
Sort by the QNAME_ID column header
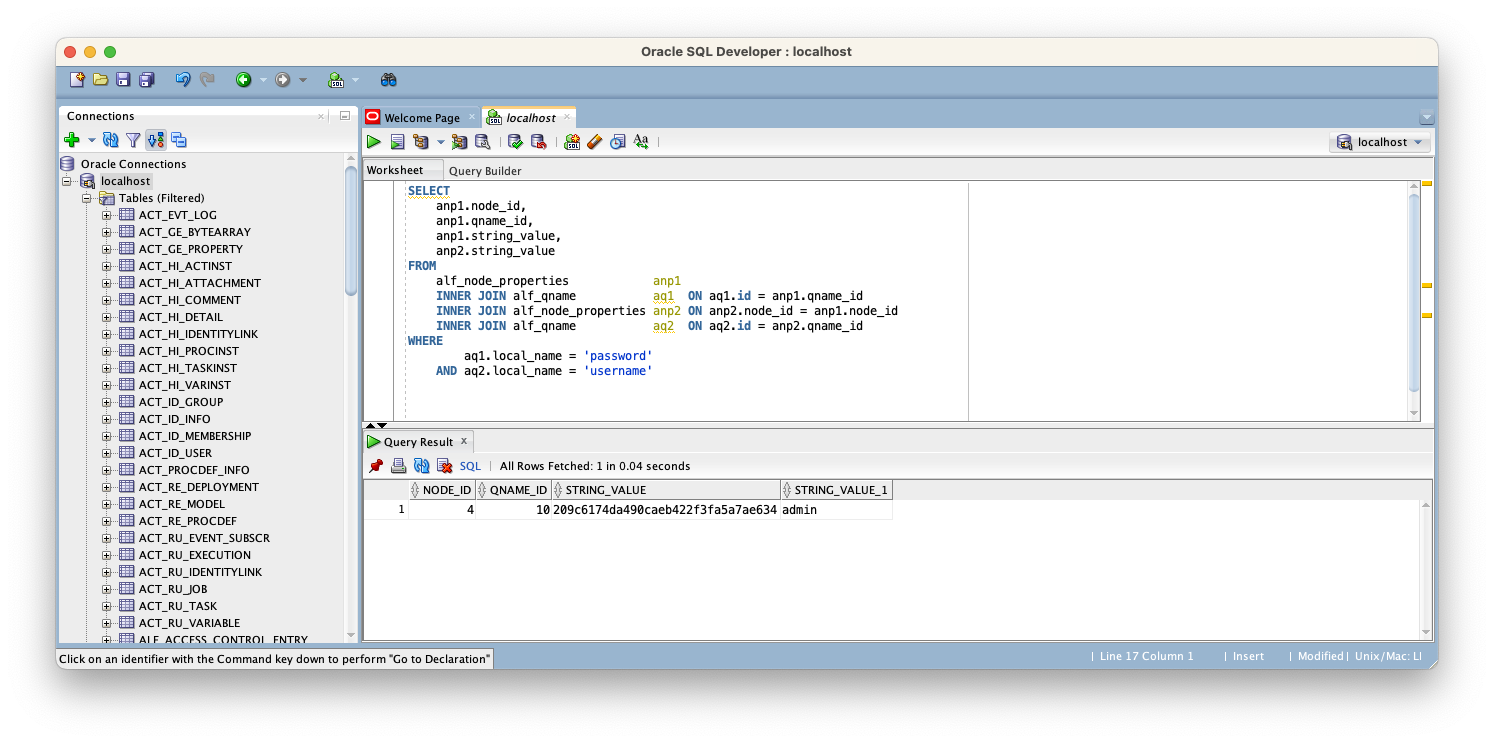point(514,490)
